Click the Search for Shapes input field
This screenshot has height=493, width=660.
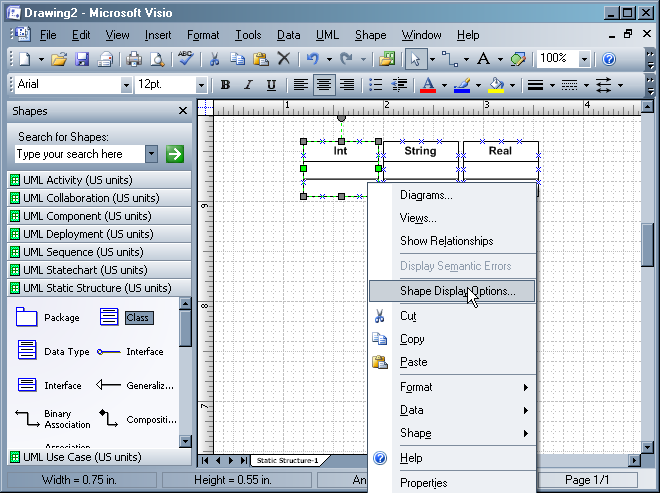pyautogui.click(x=78, y=154)
